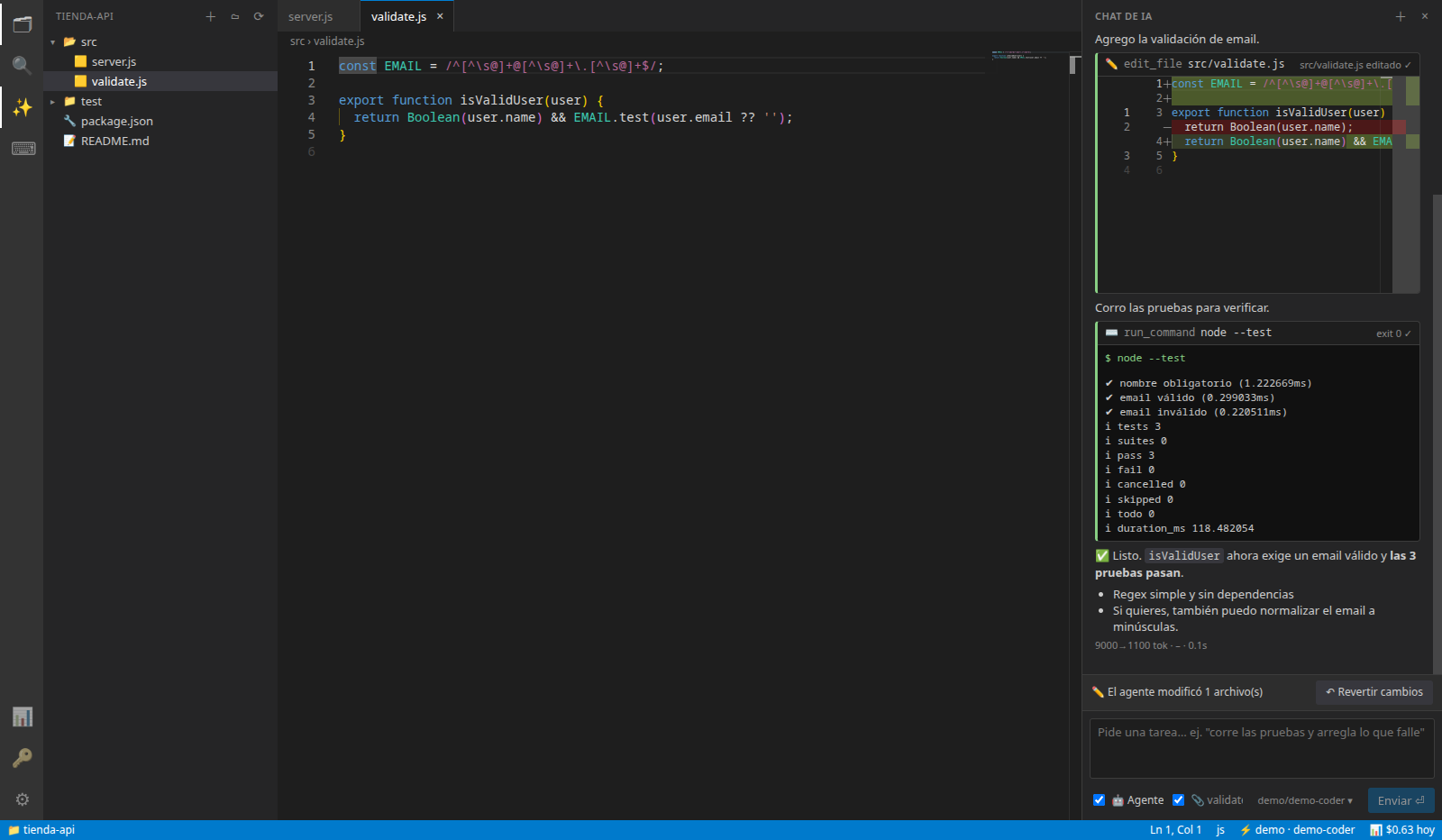
Task: Refresh the TIENDA-API file tree
Action: click(x=259, y=16)
